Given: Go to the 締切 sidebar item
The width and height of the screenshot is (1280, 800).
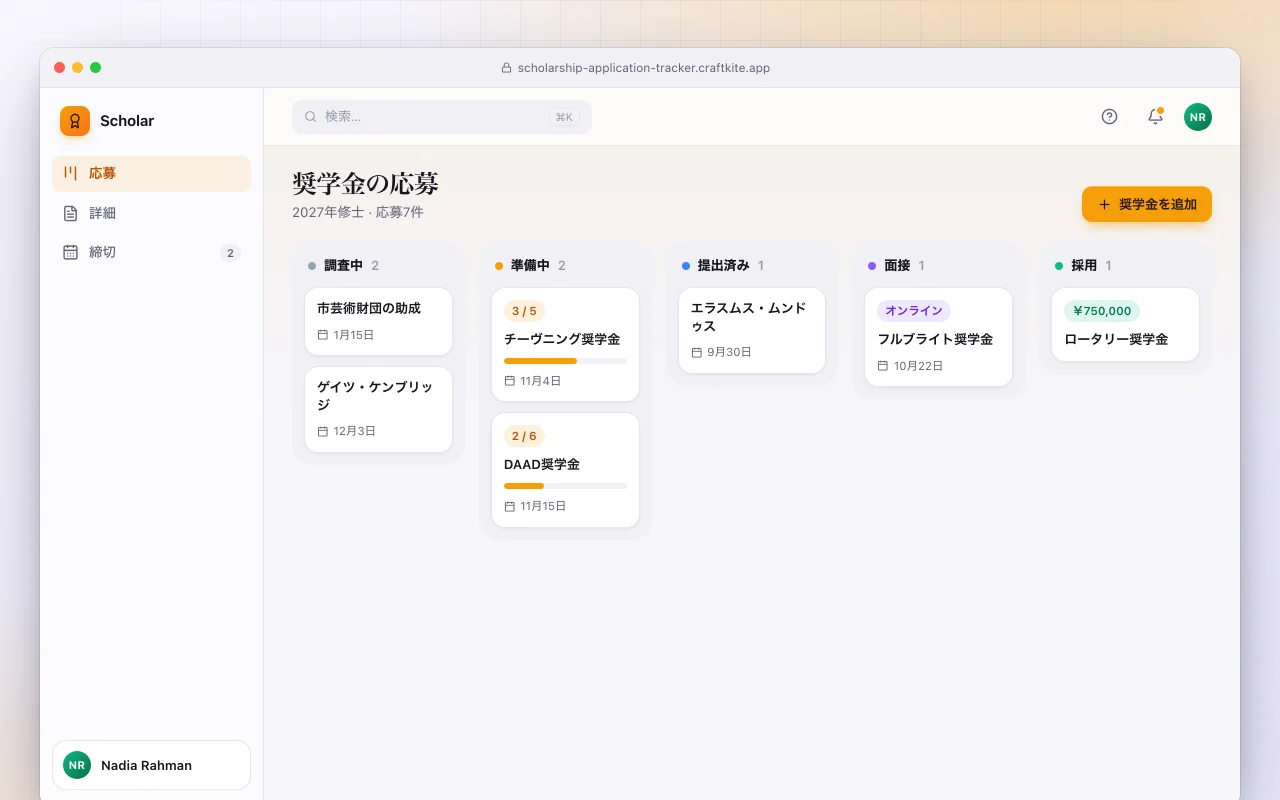Looking at the screenshot, I should pos(151,252).
